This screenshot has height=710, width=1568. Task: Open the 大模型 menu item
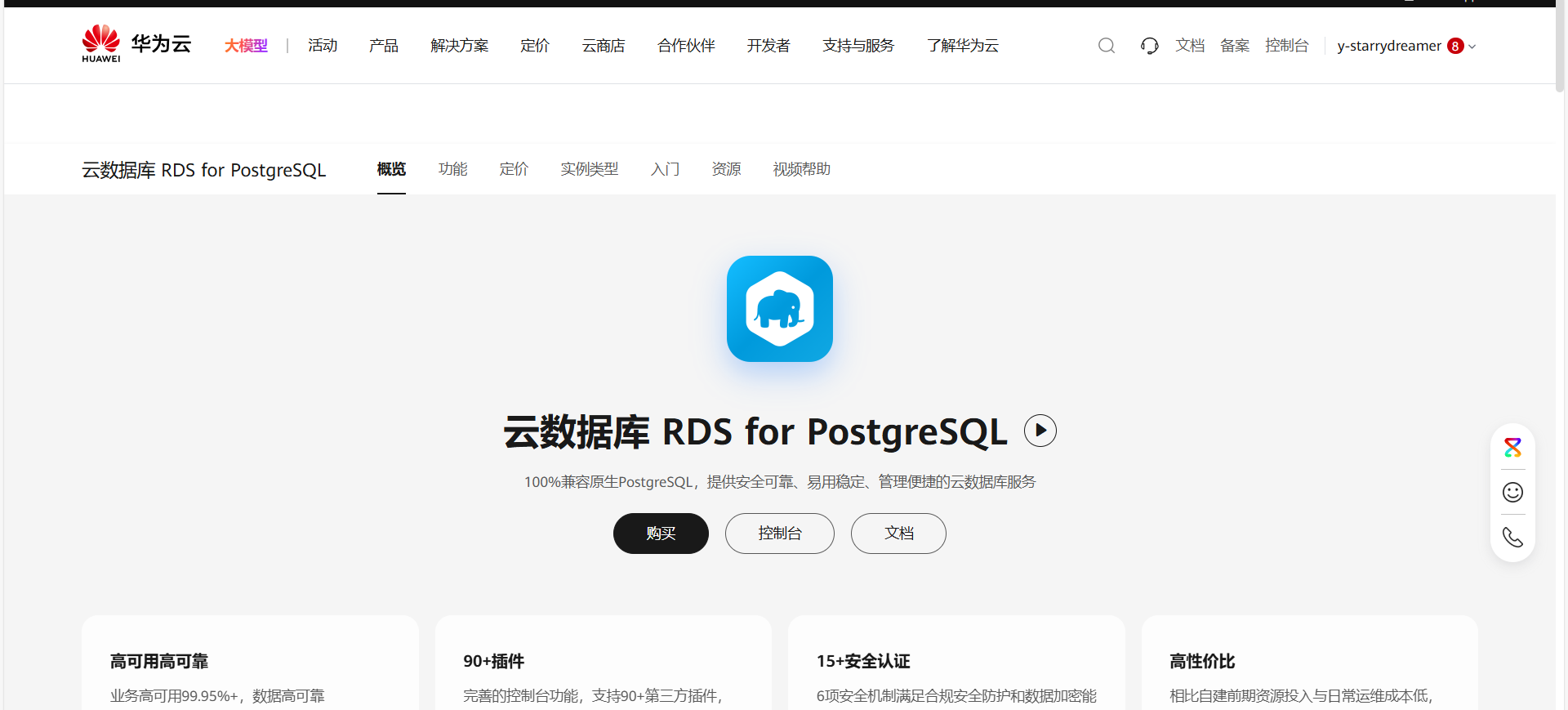246,46
